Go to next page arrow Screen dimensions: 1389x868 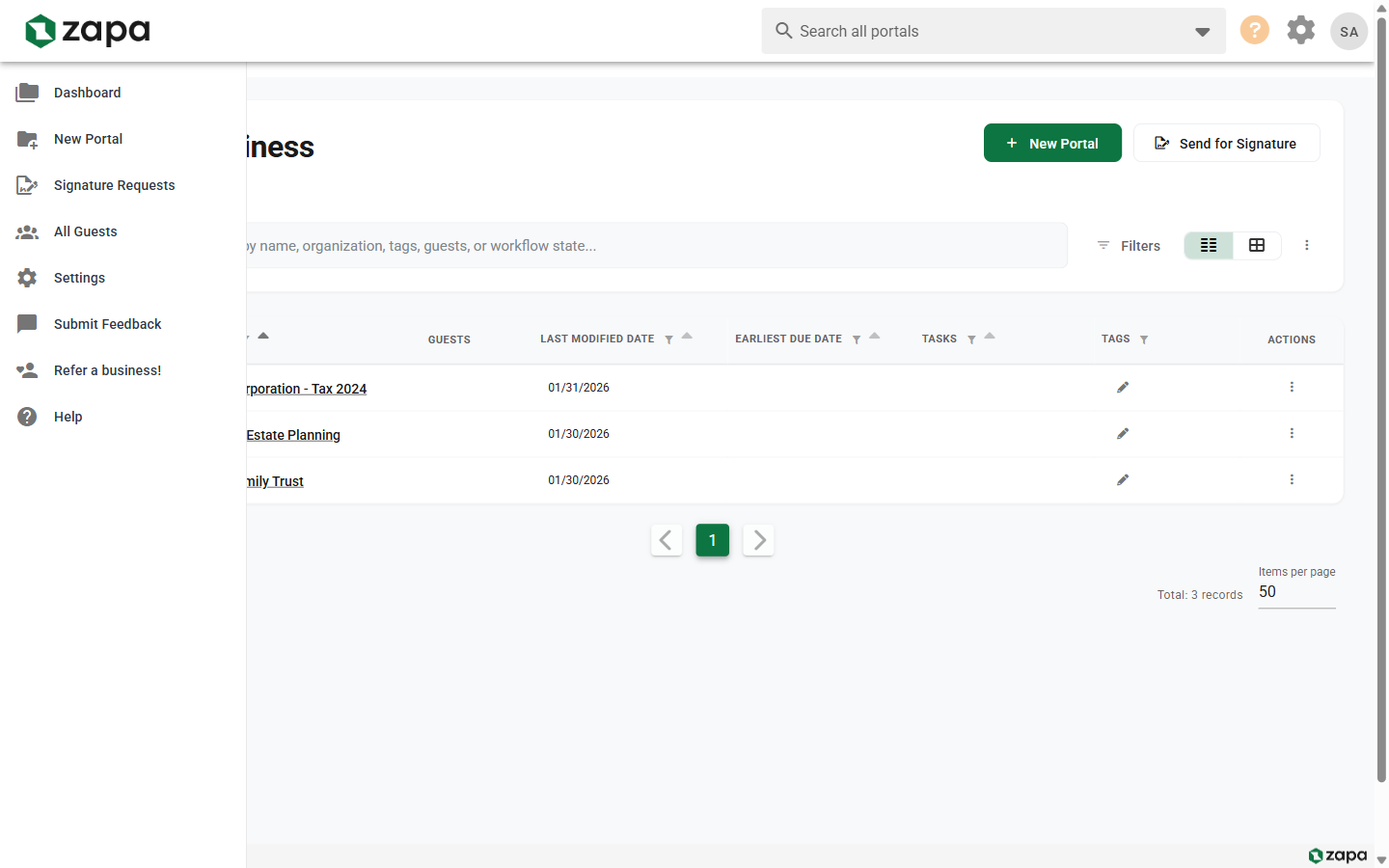(759, 540)
